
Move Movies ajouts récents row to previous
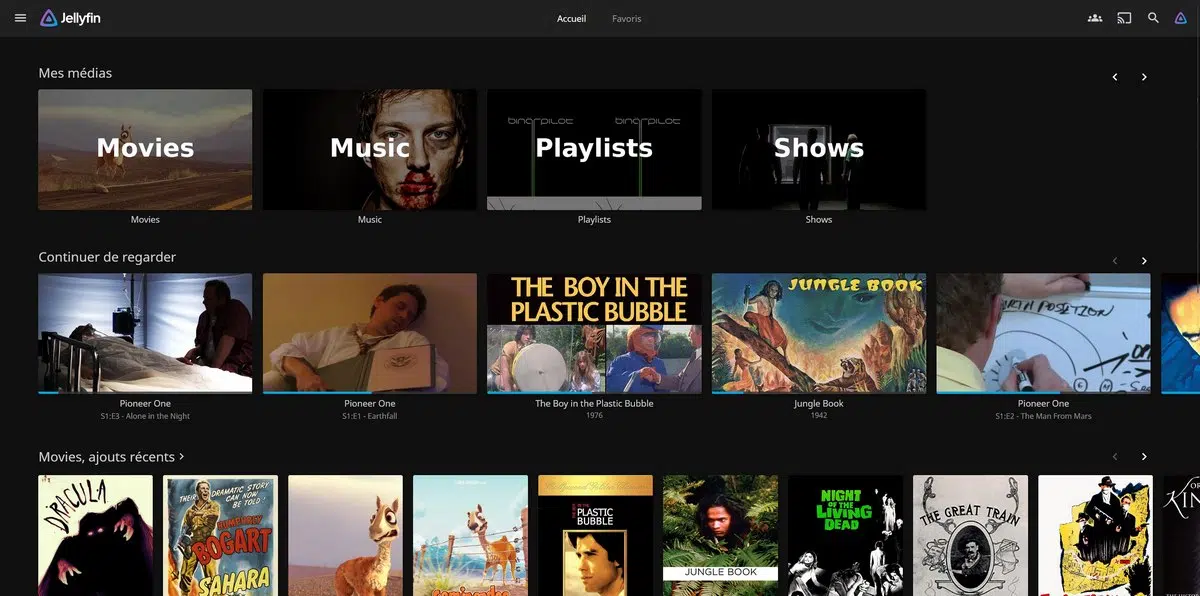pos(1115,457)
